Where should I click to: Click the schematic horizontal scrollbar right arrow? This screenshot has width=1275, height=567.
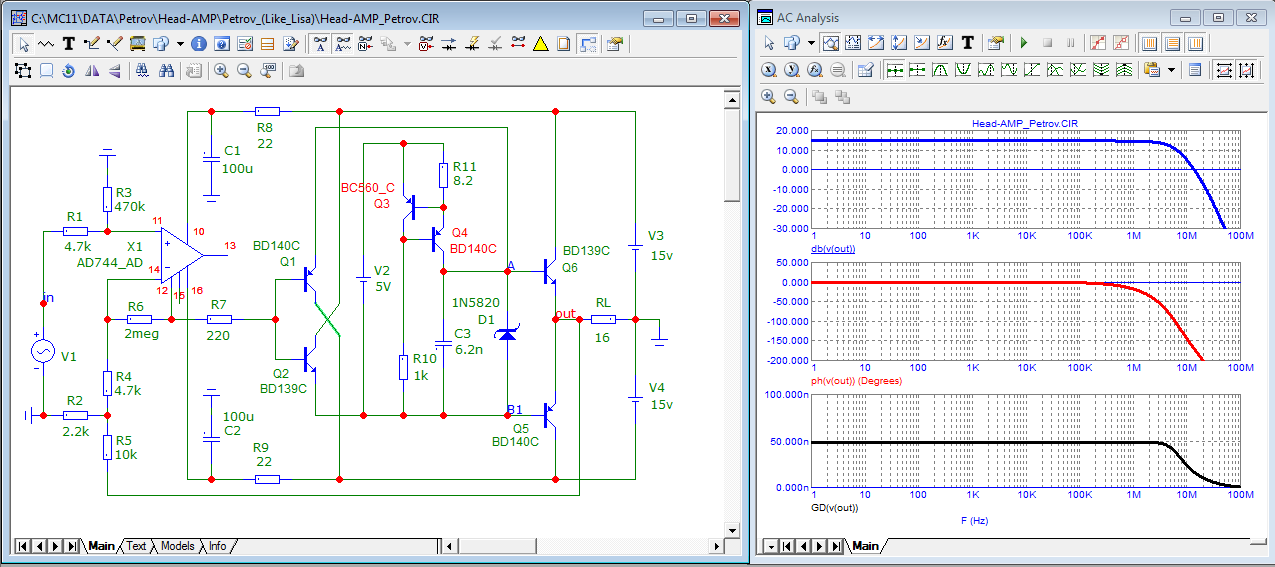pos(716,546)
